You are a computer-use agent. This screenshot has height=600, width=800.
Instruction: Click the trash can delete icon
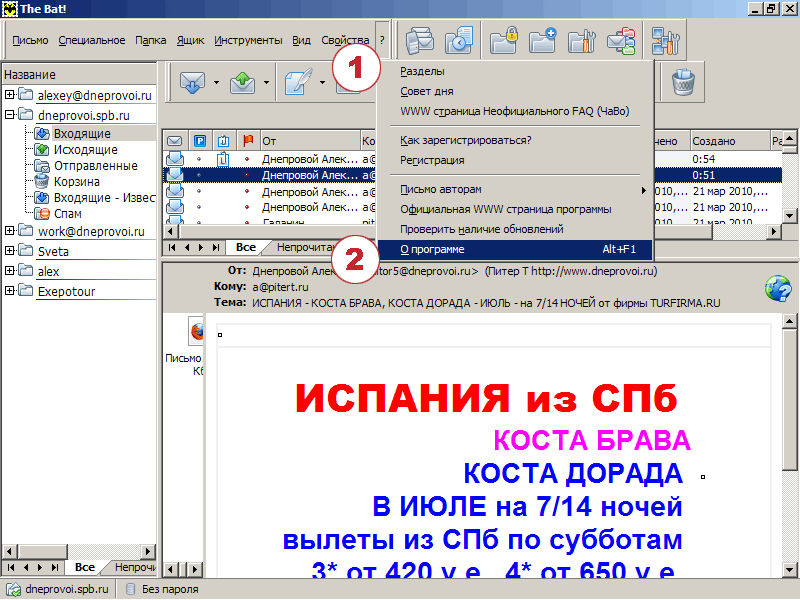[684, 83]
